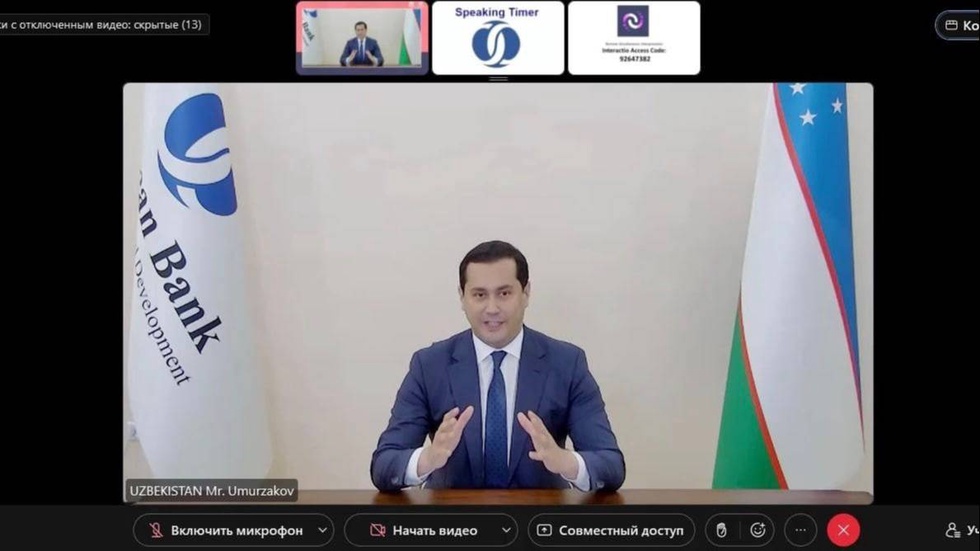Viewport: 980px width, 551px height.
Task: Click 'Совместный доступ' share button
Action: click(x=610, y=530)
